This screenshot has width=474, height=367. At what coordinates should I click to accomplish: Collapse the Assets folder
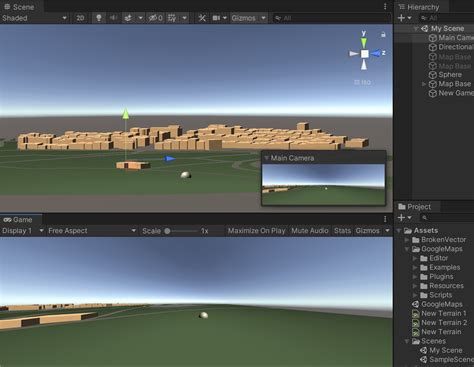(399, 231)
